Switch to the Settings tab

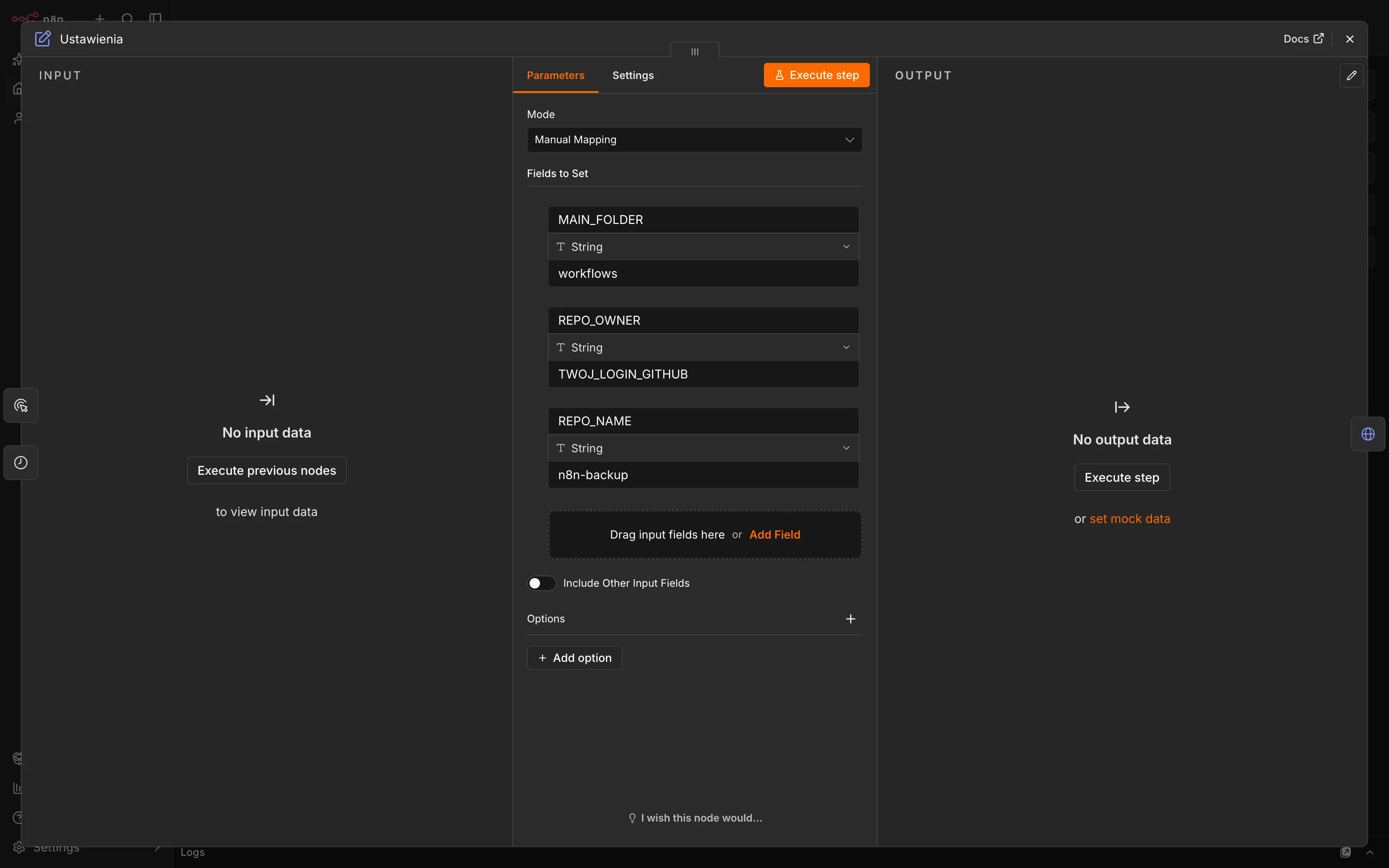click(632, 75)
